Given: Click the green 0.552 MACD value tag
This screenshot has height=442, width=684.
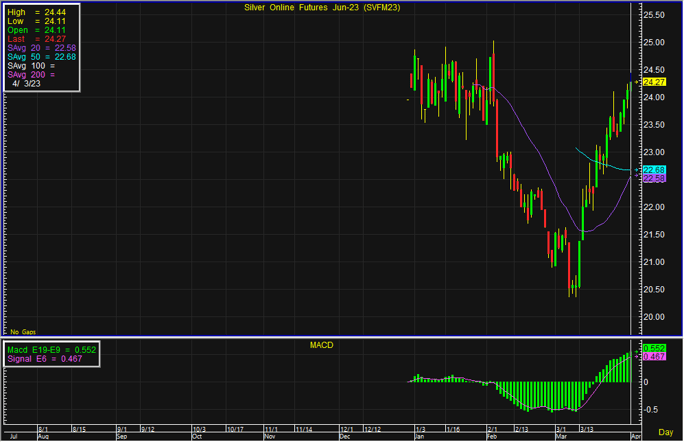Looking at the screenshot, I should pos(654,347).
